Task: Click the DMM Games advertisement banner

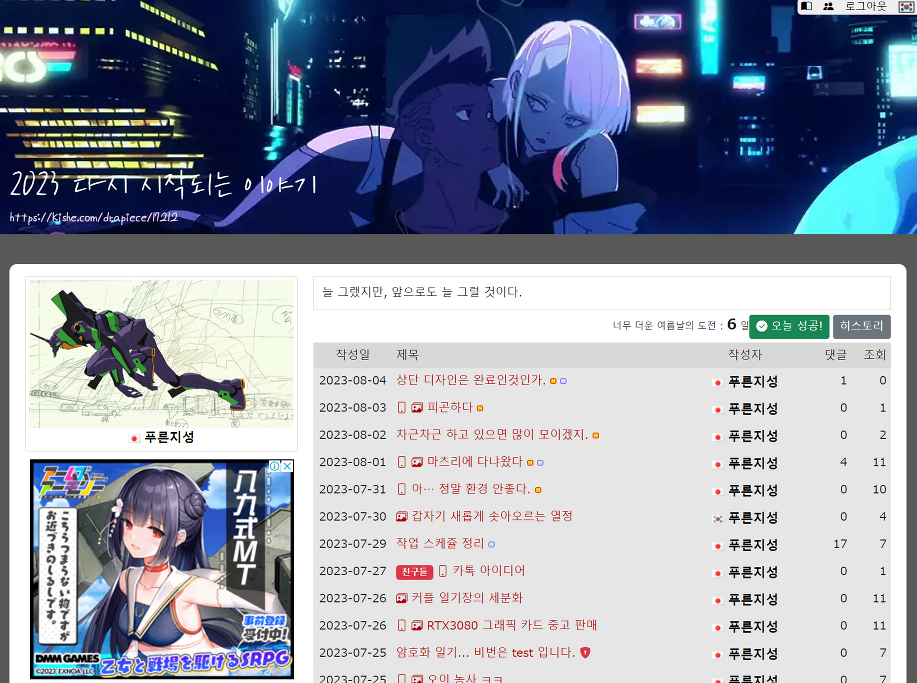Action: (x=161, y=568)
